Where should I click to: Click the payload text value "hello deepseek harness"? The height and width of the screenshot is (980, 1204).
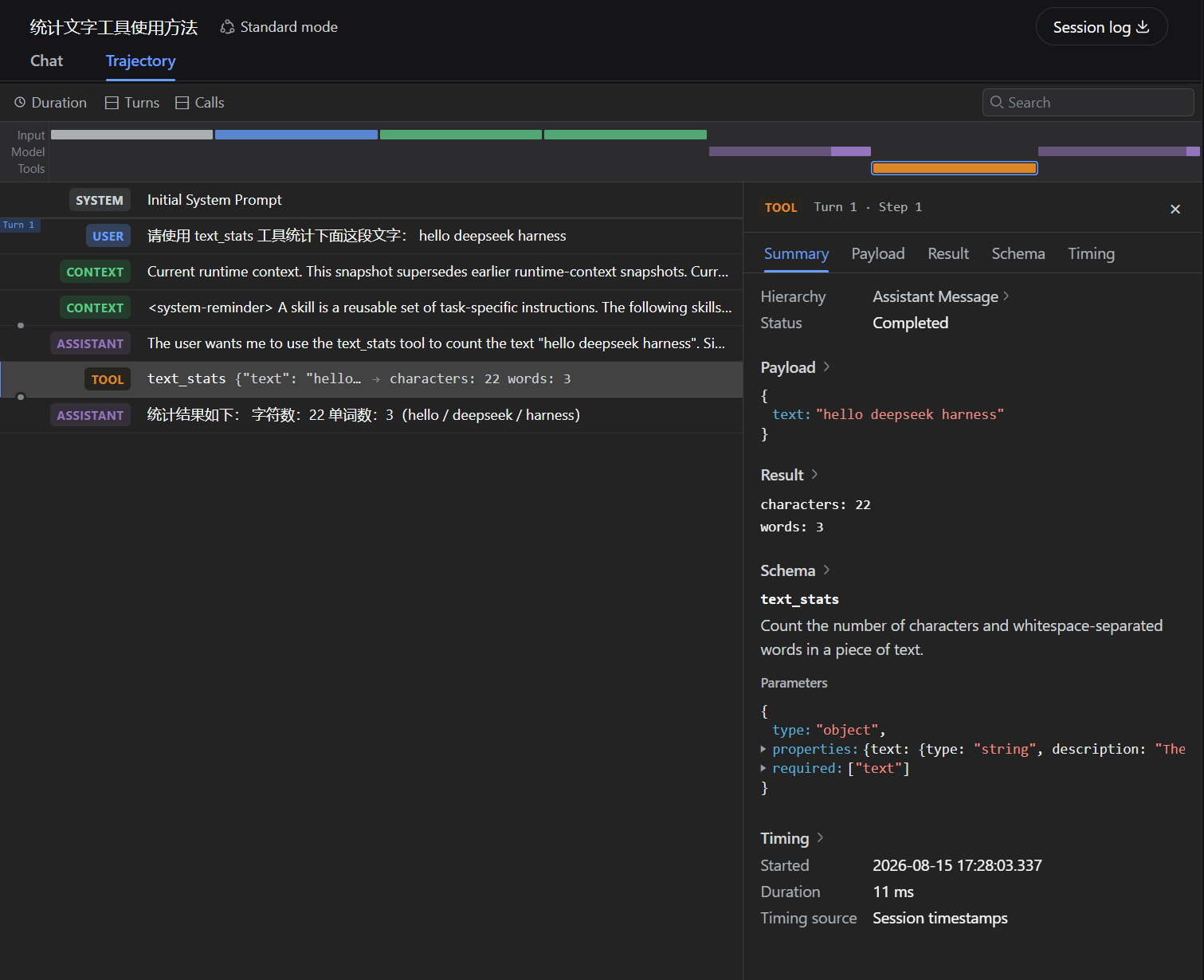tap(910, 414)
